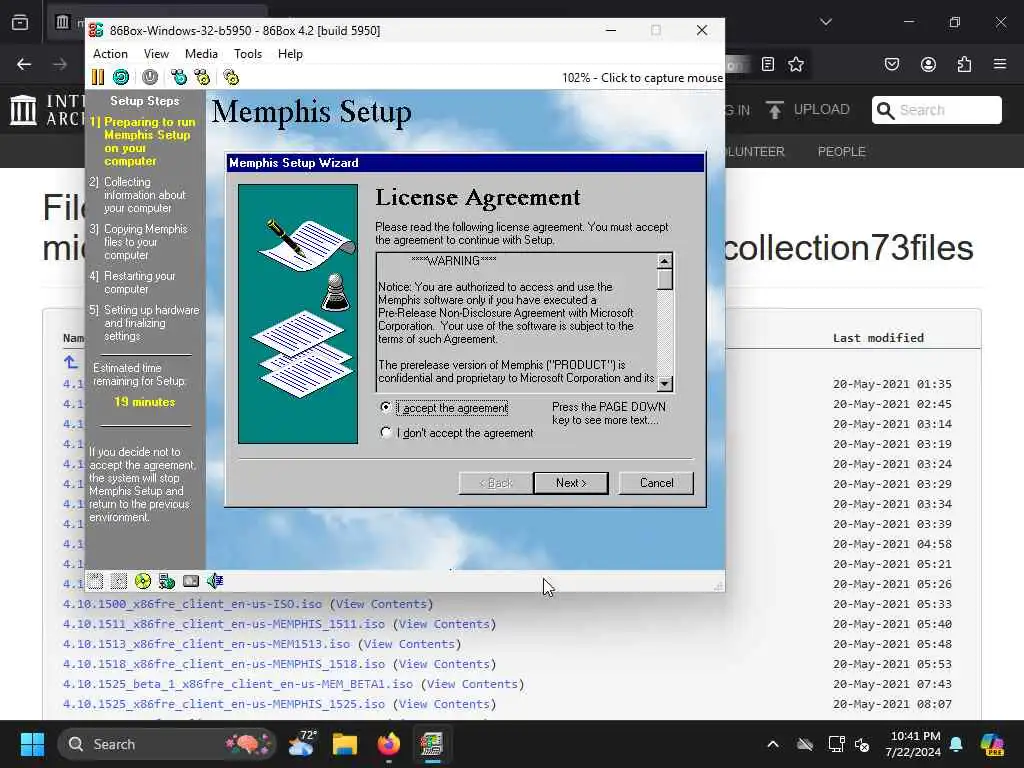Send Ctrl+Alt+Esc using the yellow toolbar icon
This screenshot has height=768, width=1024.
click(202, 77)
